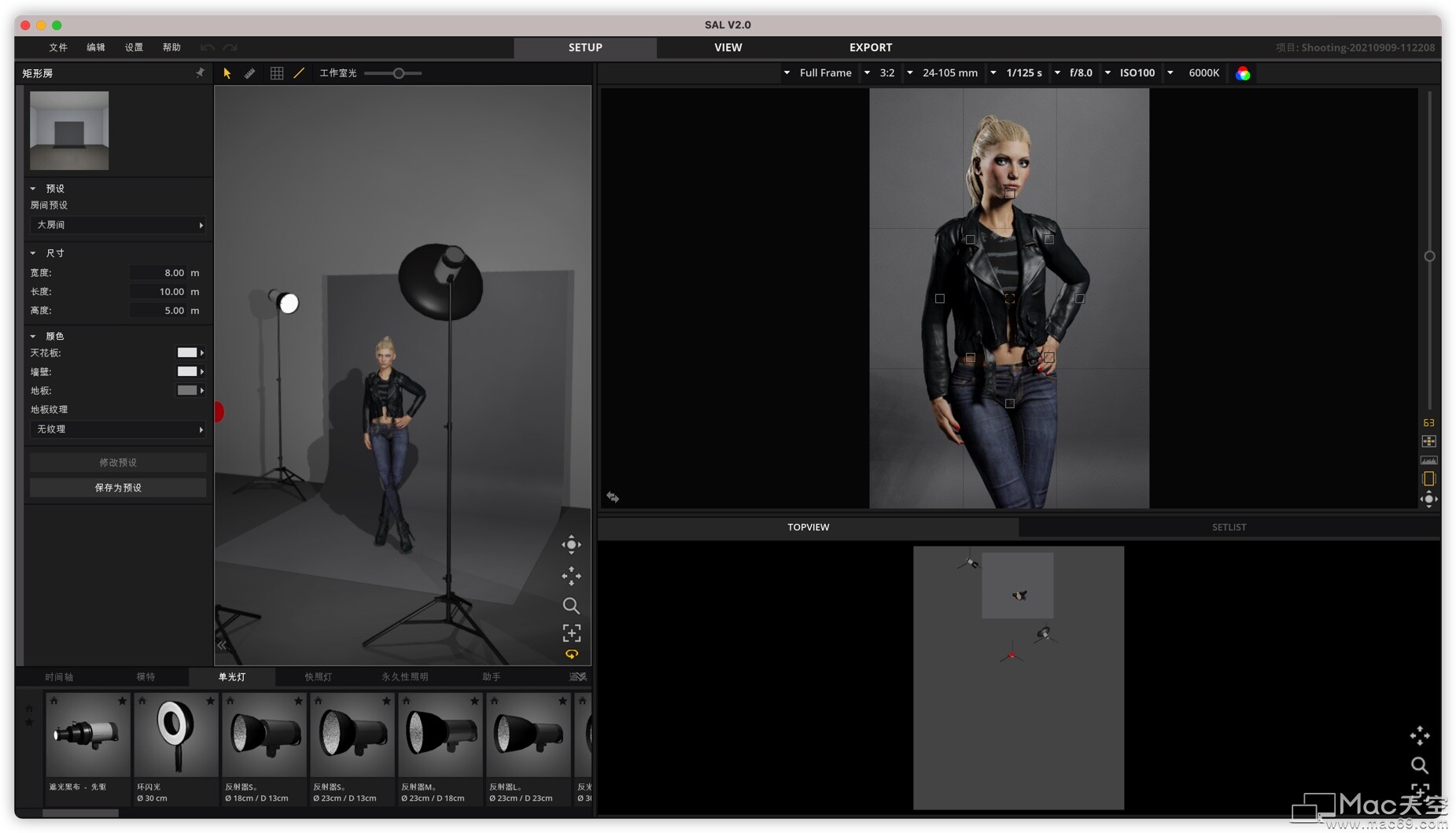The height and width of the screenshot is (833, 1456).
Task: Toggle the grid overlay icon
Action: pos(277,73)
